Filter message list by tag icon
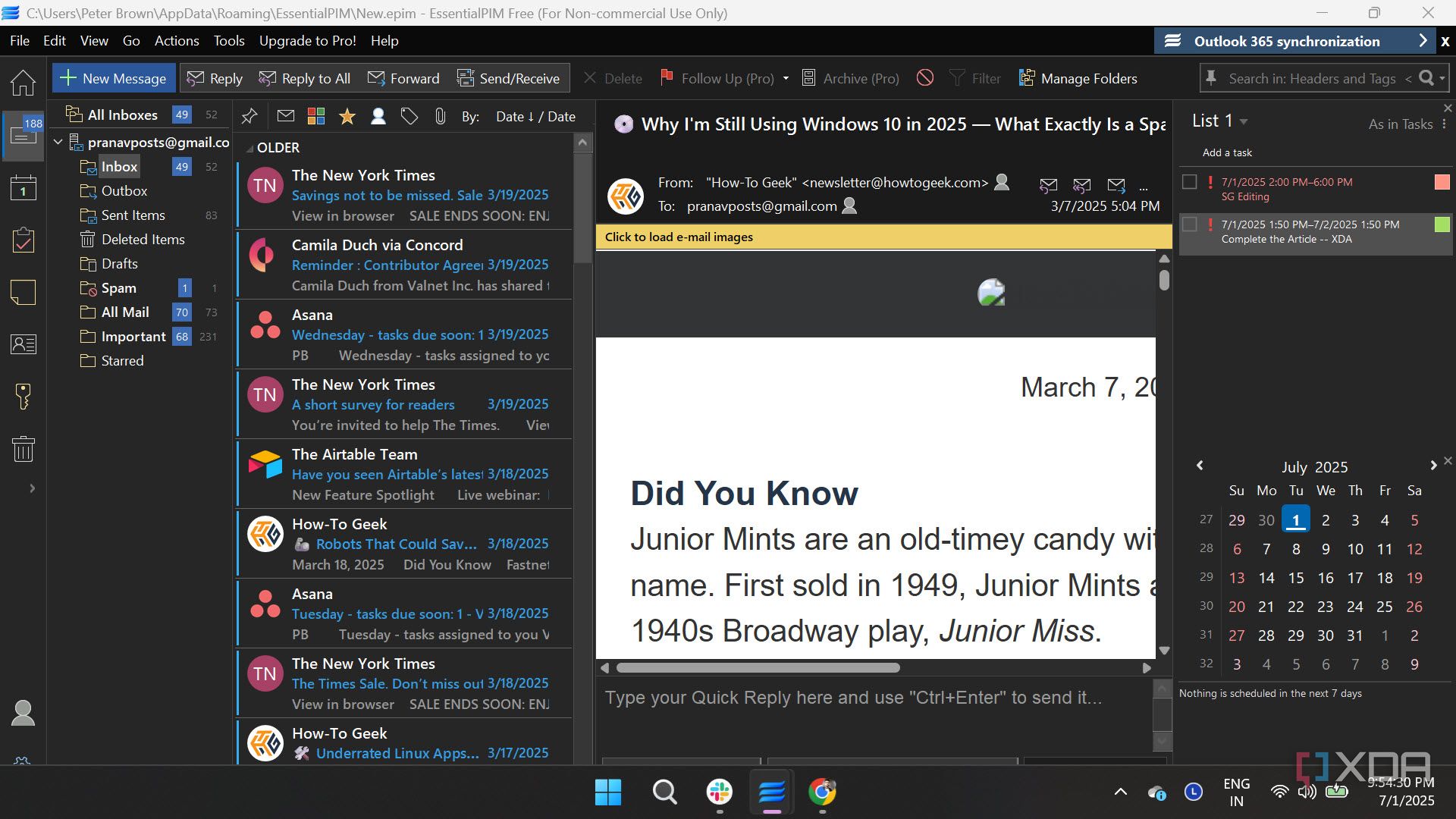Viewport: 1456px width, 819px height. (x=409, y=116)
